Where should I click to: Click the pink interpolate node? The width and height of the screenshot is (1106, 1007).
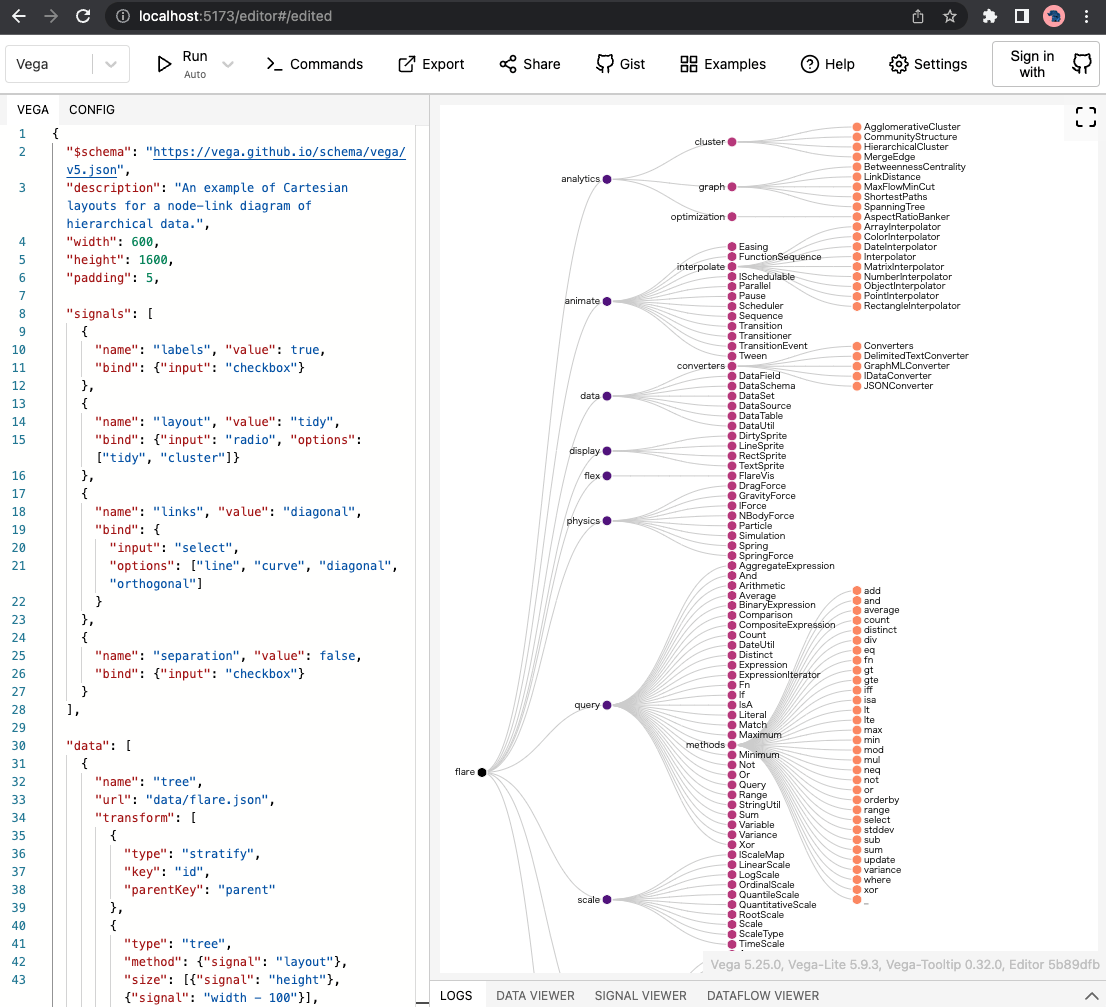click(x=732, y=267)
